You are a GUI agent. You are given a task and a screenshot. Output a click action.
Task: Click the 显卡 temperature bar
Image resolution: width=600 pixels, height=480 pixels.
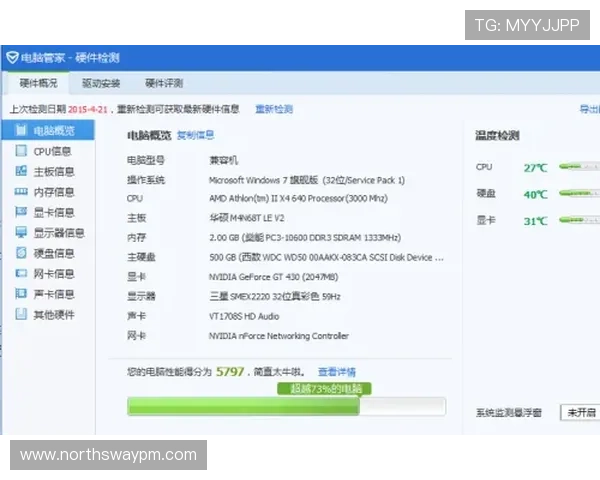[579, 220]
